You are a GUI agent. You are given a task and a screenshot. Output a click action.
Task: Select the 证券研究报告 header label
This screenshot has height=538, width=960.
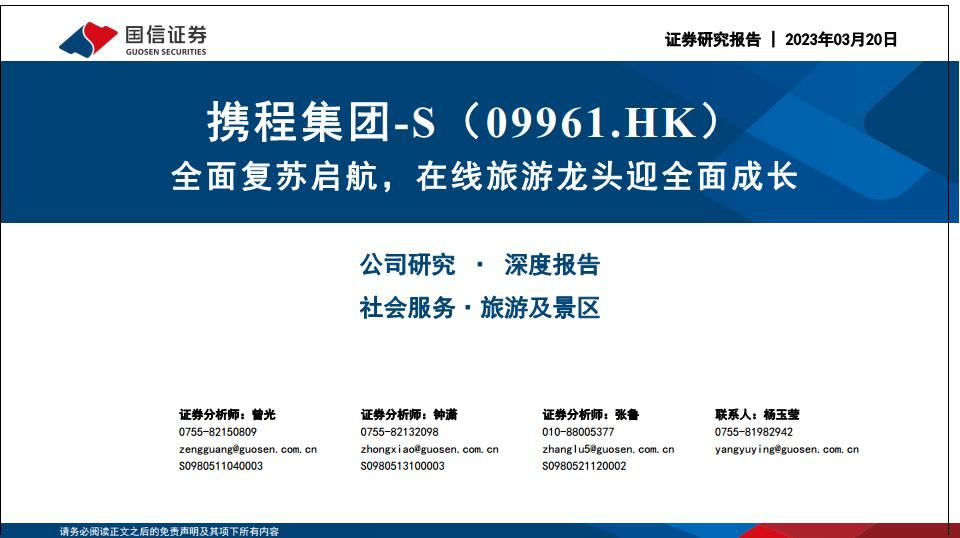[x=712, y=40]
